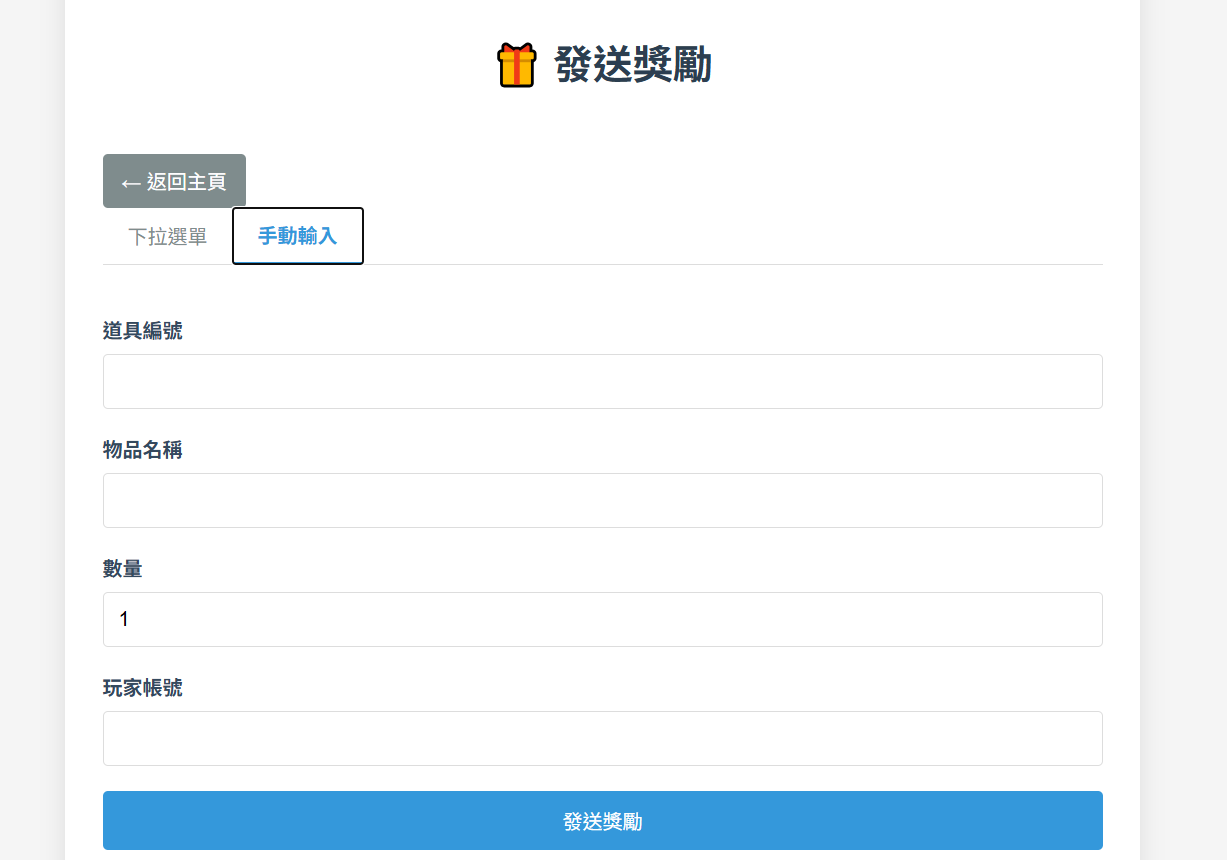Click the 物品名稱 label text
The height and width of the screenshot is (860, 1227).
pyautogui.click(x=143, y=450)
